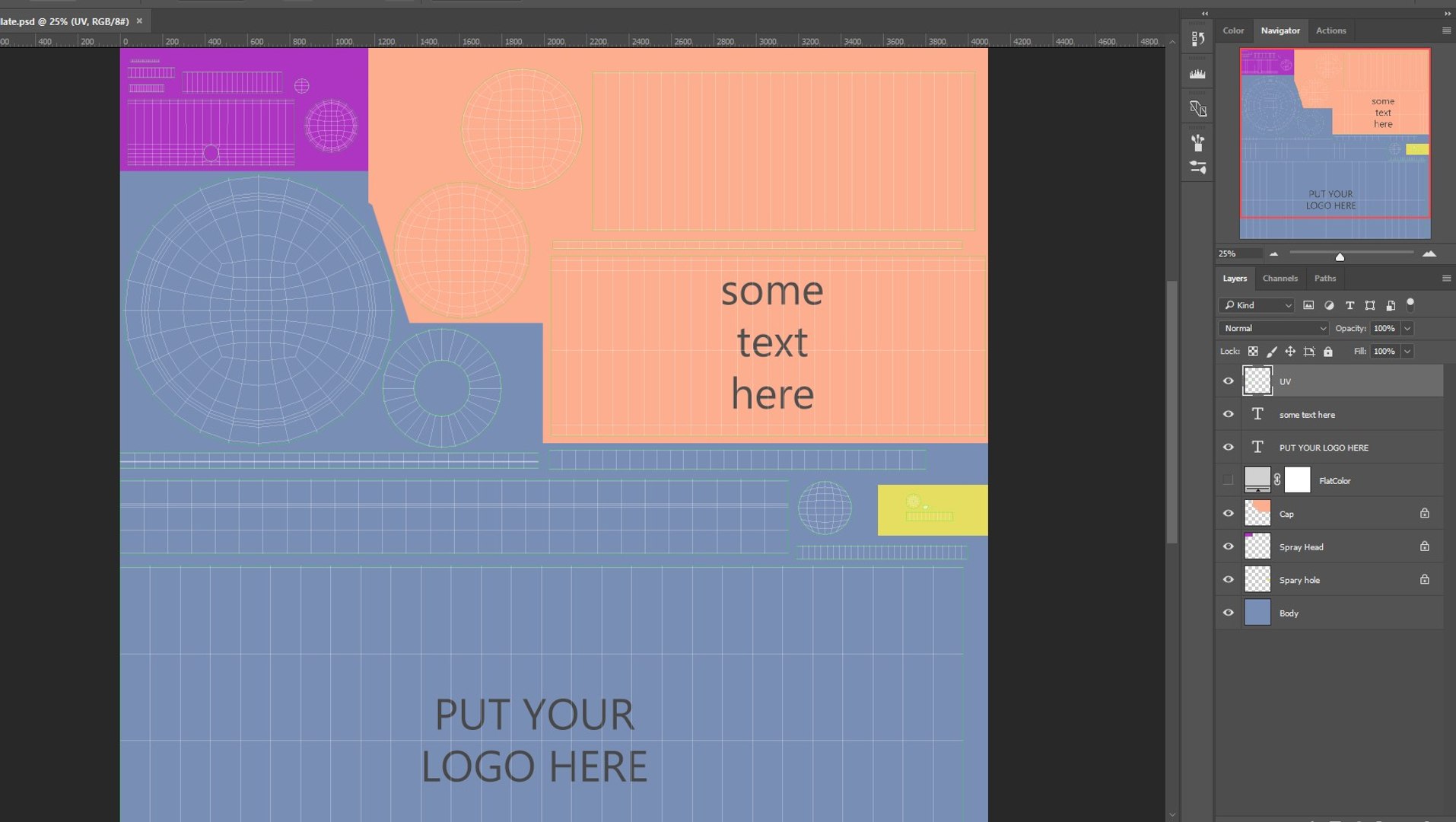Collapse the left icon dock arrows
1456x822 pixels.
point(1205,13)
